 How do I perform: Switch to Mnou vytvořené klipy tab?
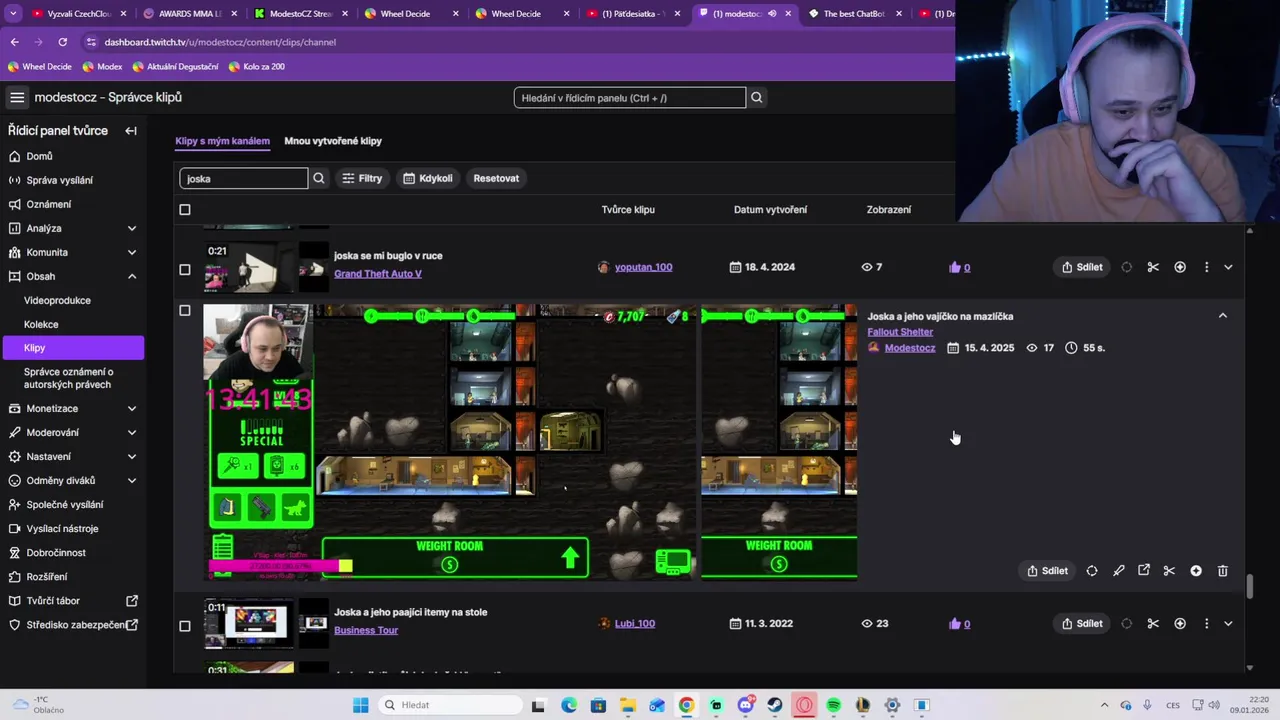[x=333, y=141]
